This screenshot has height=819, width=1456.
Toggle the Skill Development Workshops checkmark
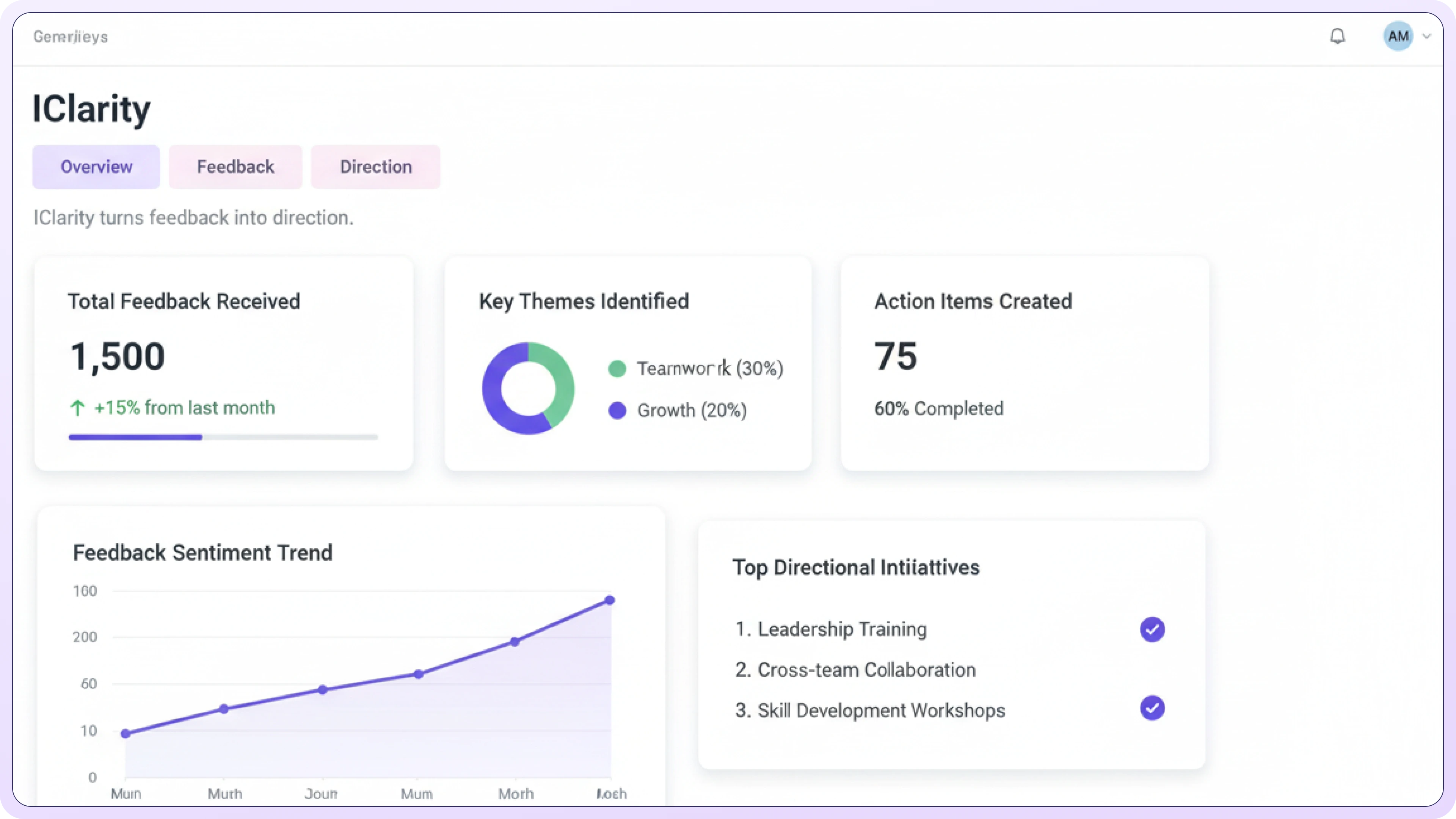1152,708
